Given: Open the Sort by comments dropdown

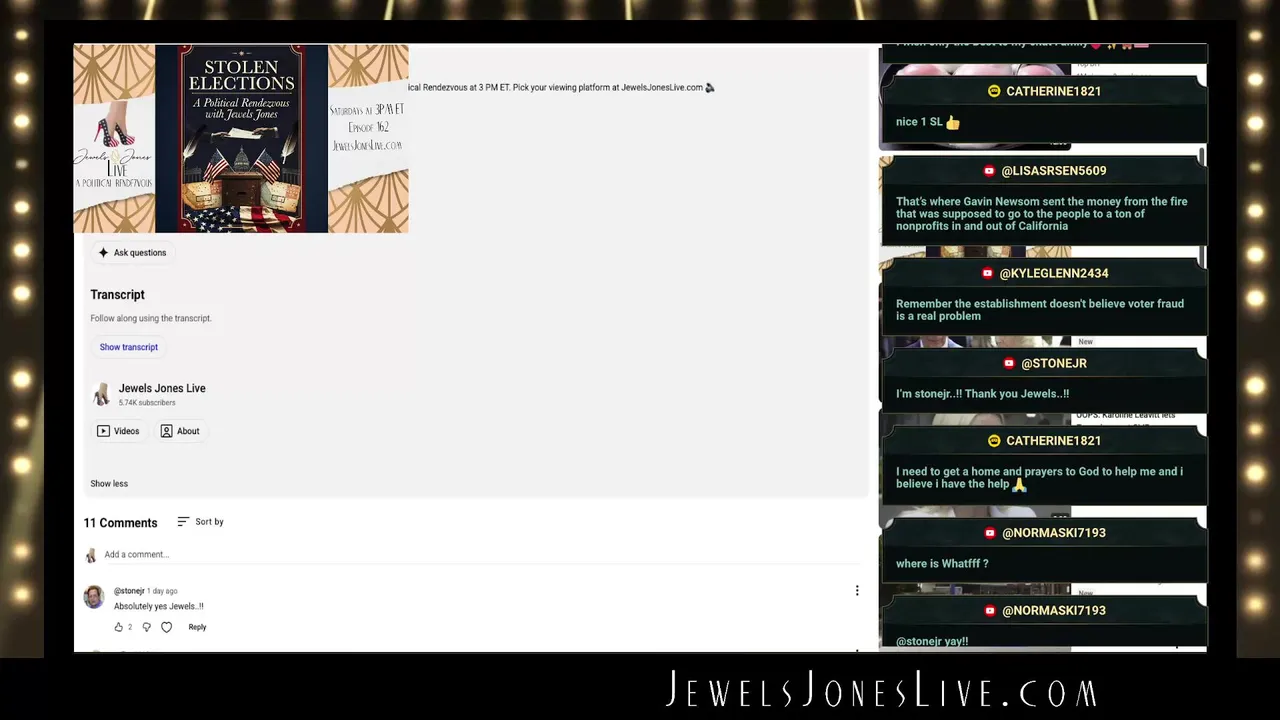Looking at the screenshot, I should click(x=200, y=522).
